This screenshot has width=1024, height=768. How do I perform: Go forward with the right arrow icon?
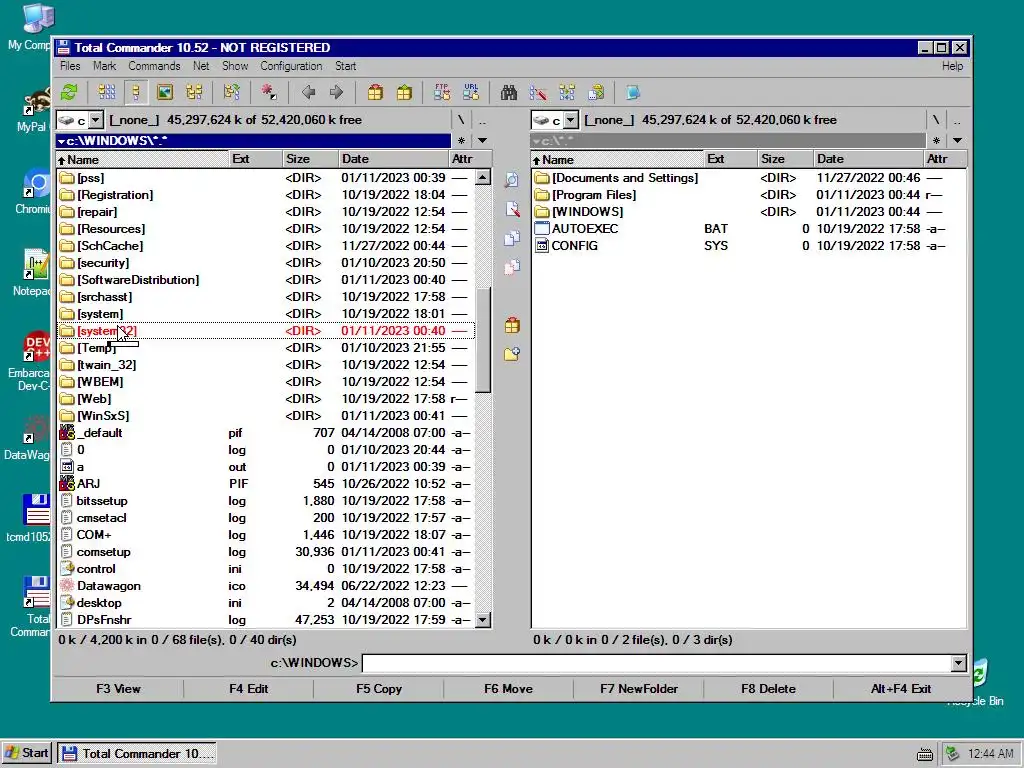coord(336,92)
